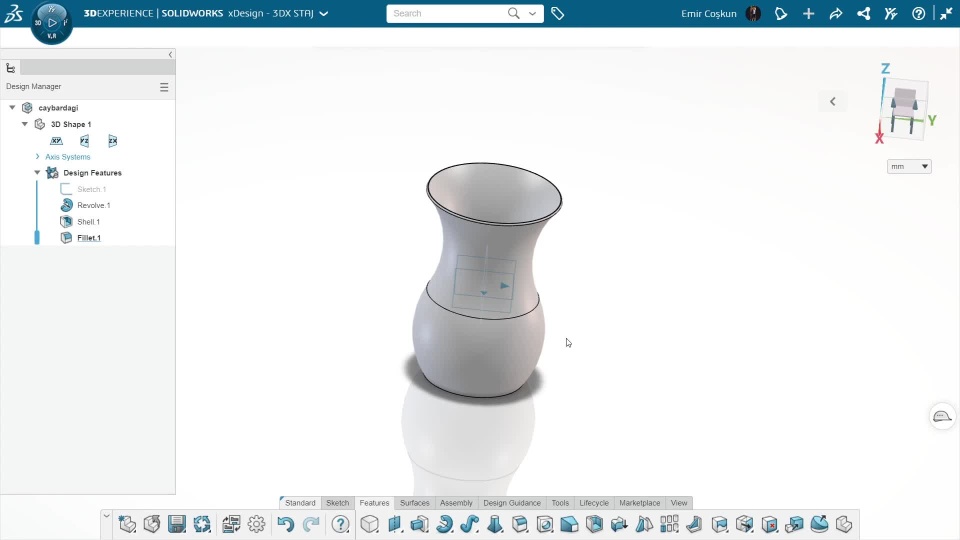
Task: Select Sketch.1 in the feature tree
Action: [91, 189]
